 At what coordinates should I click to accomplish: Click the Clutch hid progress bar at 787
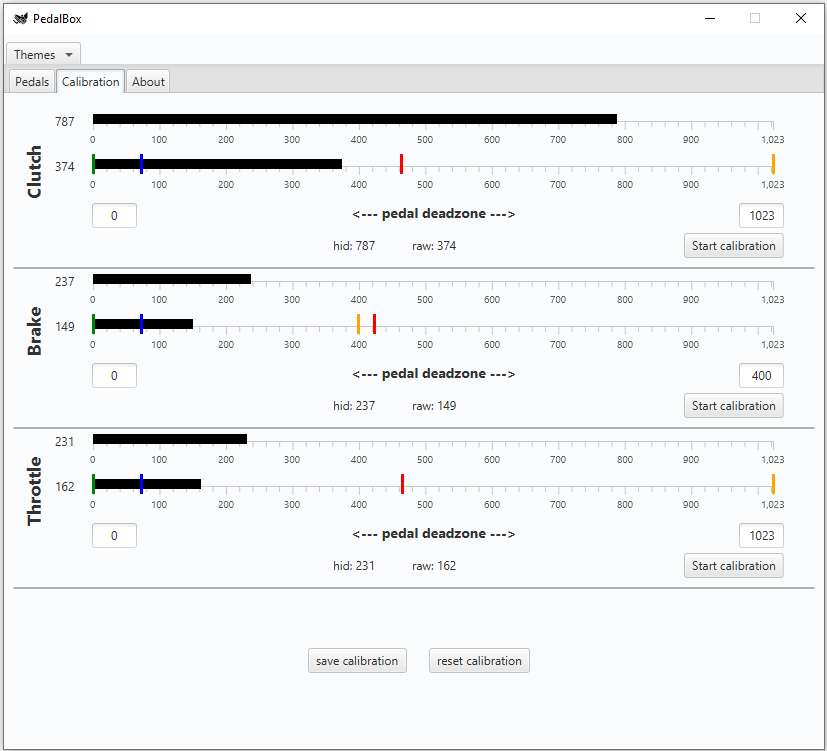[x=355, y=119]
